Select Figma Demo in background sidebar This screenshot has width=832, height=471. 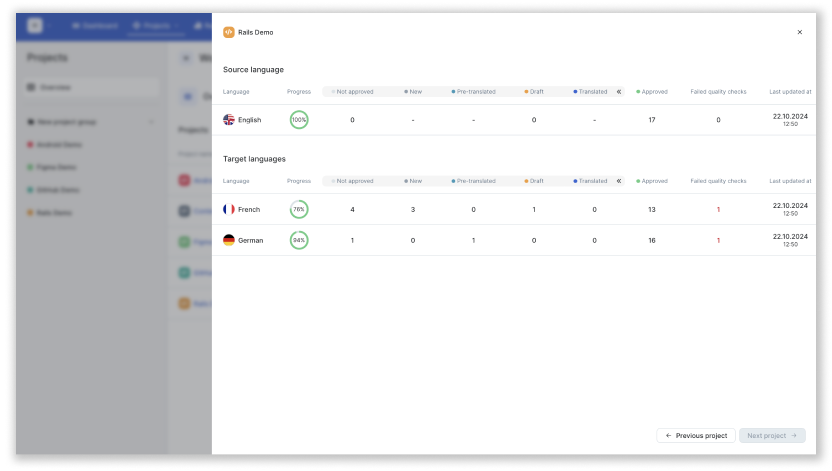[x=51, y=167]
